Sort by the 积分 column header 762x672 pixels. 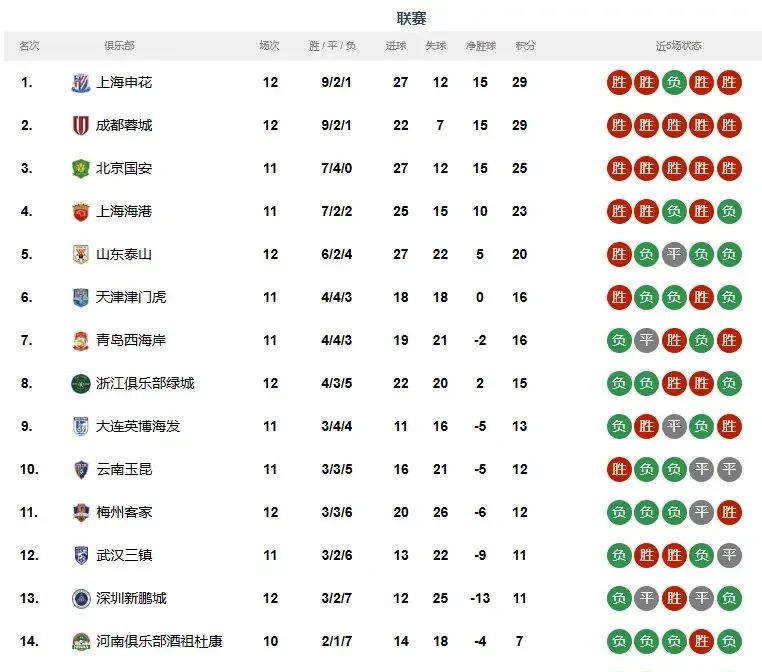pyautogui.click(x=525, y=46)
